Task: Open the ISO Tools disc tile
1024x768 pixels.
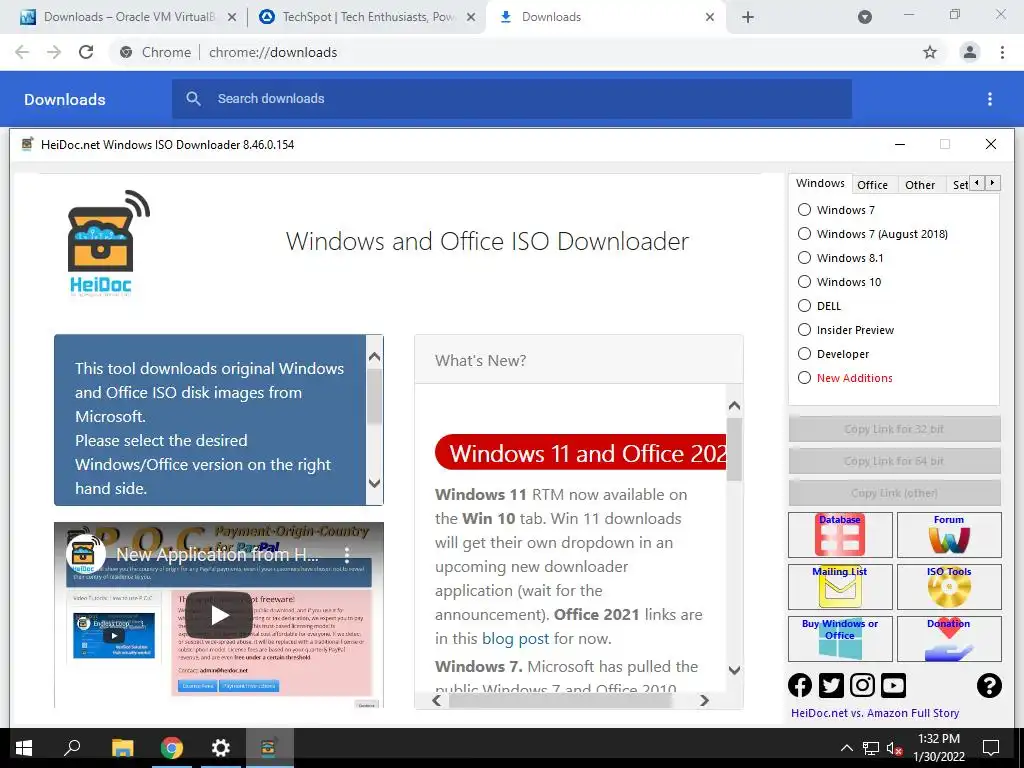Action: tap(949, 586)
